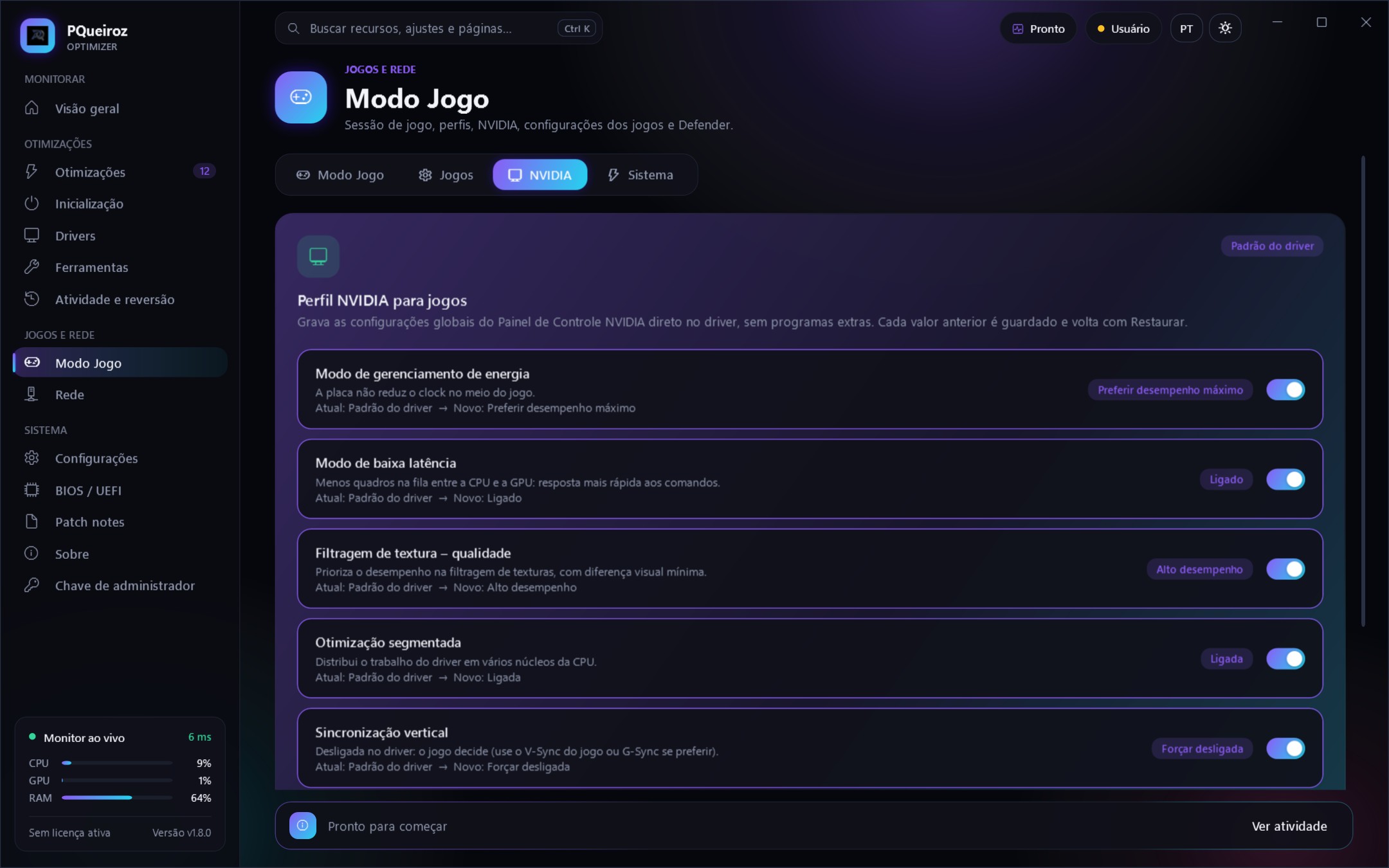Click Sem licença ativa status text
This screenshot has height=868, width=1389.
[x=69, y=833]
